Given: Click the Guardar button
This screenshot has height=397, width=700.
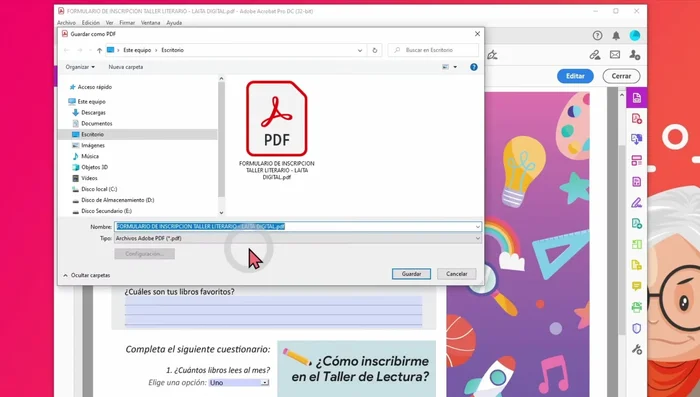Looking at the screenshot, I should point(411,274).
